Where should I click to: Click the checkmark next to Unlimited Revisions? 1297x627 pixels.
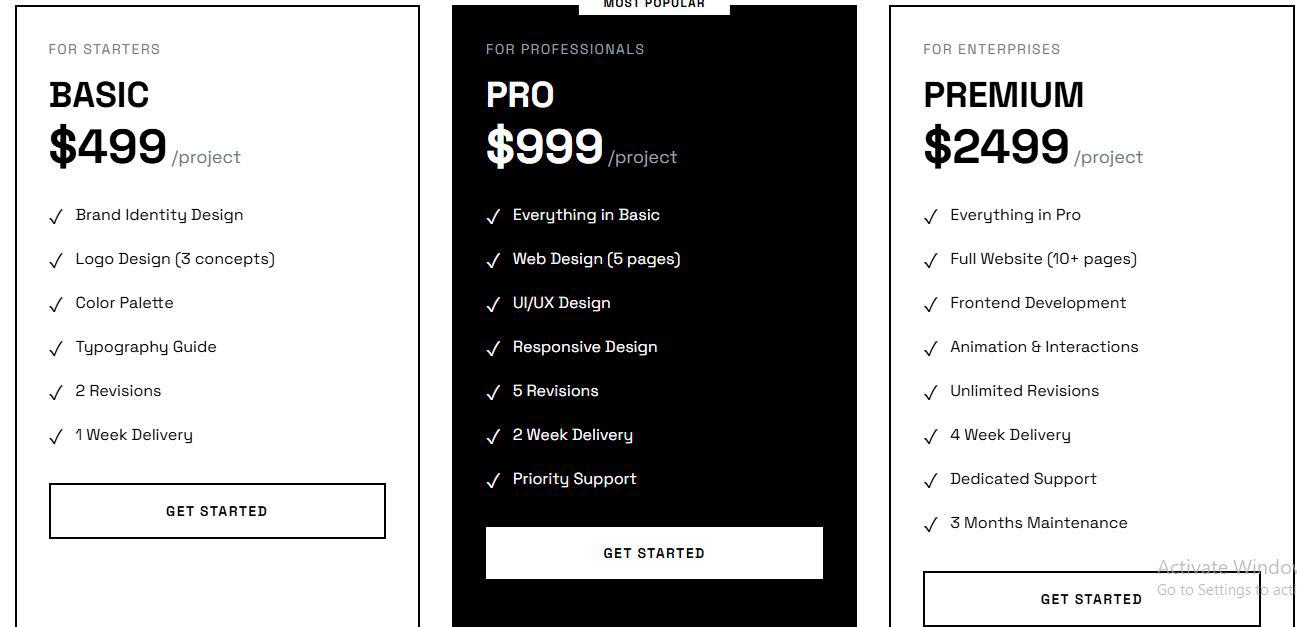pos(931,392)
